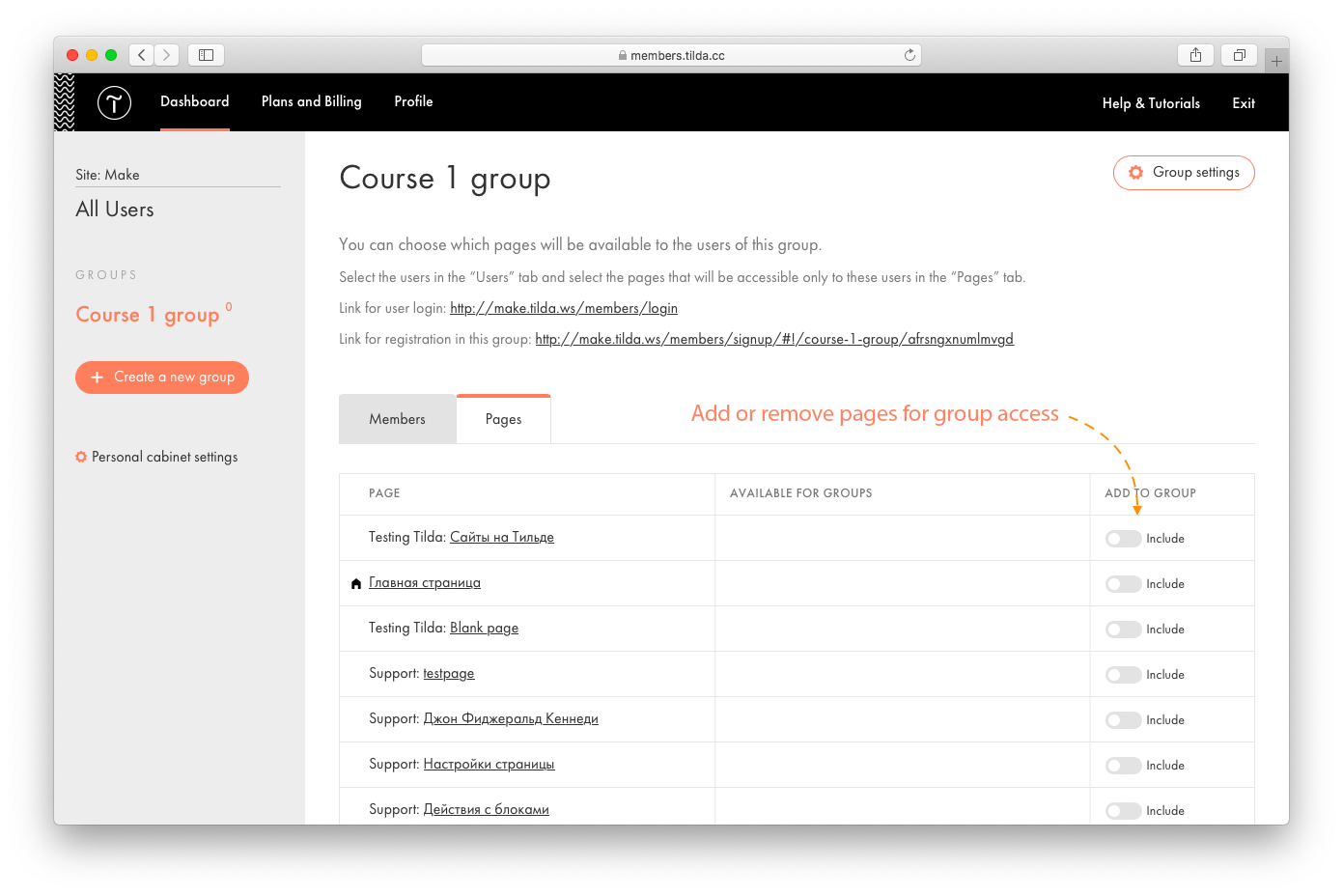
Task: Toggle the Safari sidebar button
Action: click(x=206, y=55)
